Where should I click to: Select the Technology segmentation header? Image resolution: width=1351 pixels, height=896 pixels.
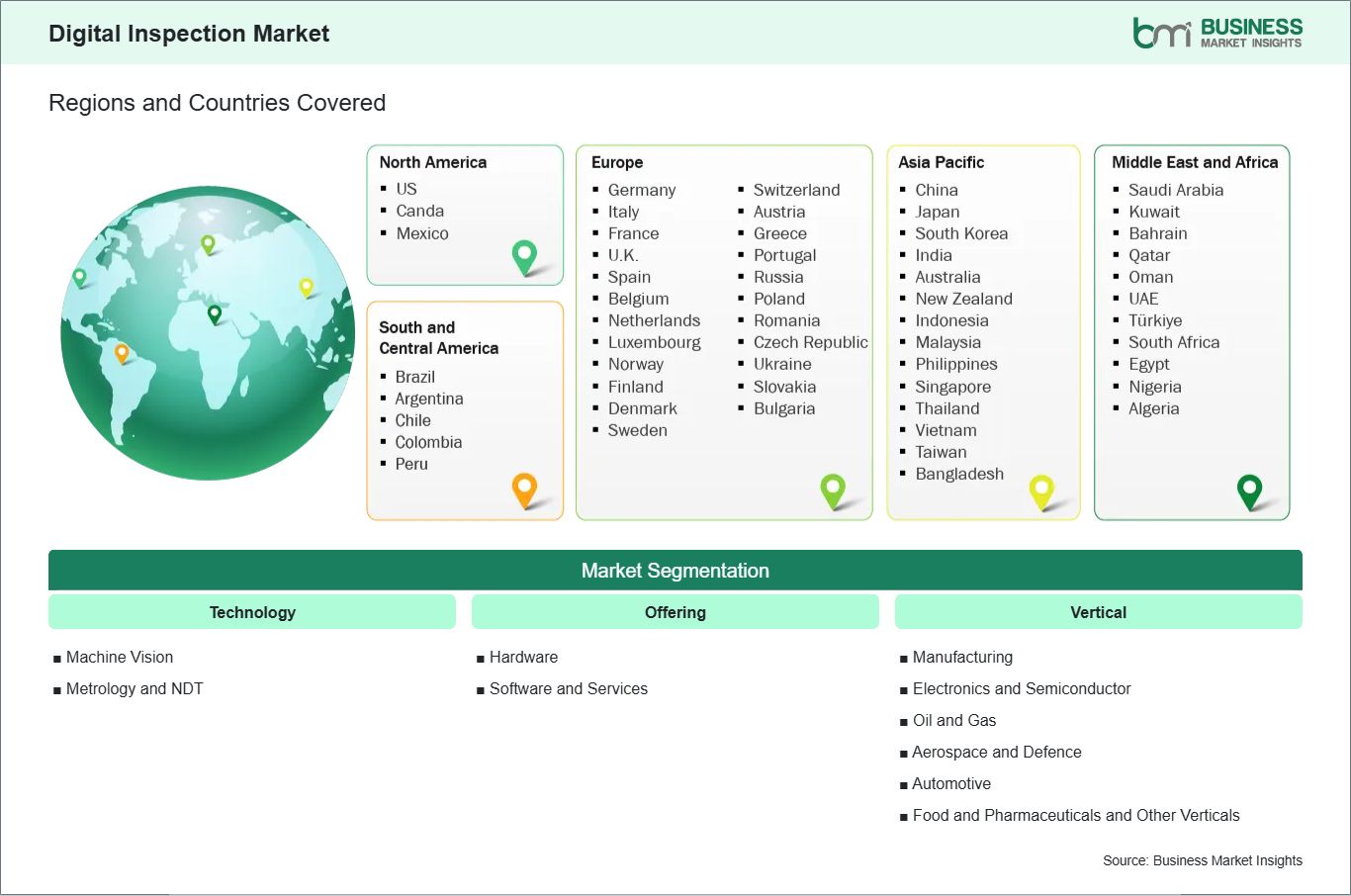pos(252,612)
